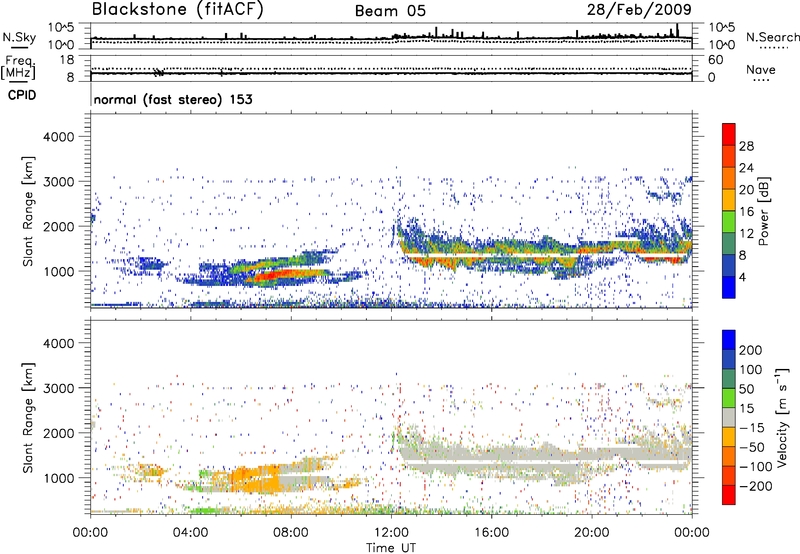Click the 04:00 time axis tick label
800x554 pixels.
191,533
